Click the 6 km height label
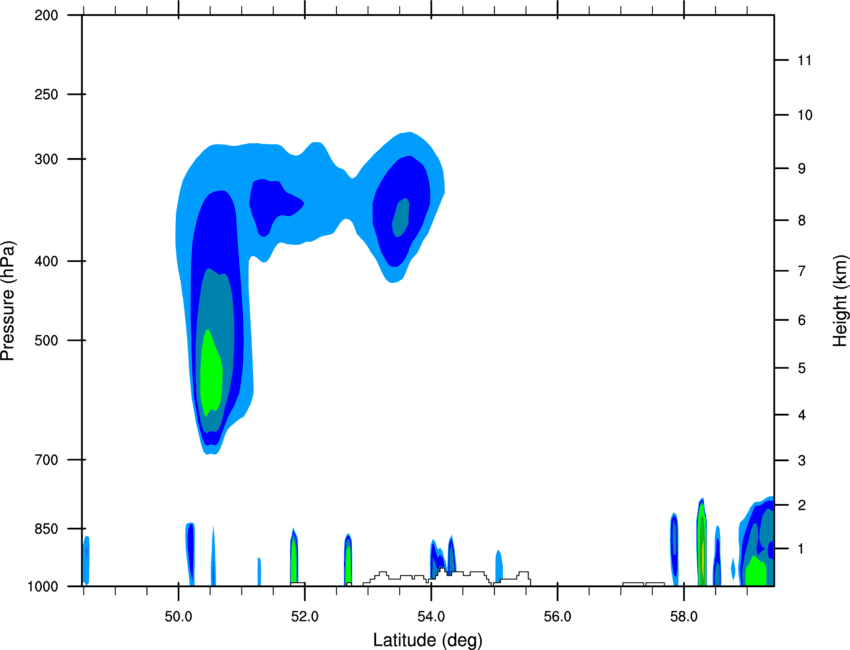Image resolution: width=850 pixels, height=650 pixels. (802, 320)
